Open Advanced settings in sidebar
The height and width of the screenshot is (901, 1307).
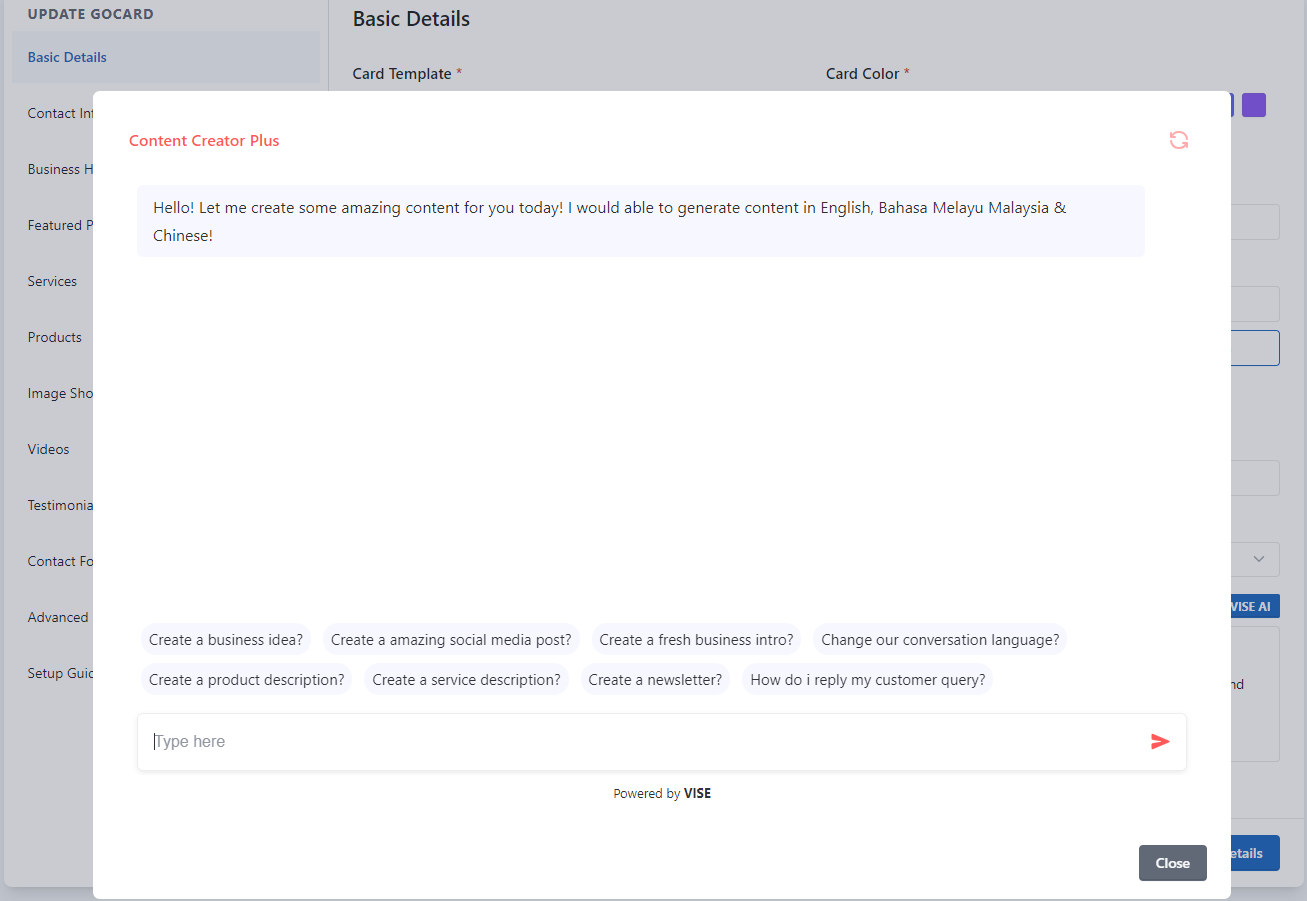click(58, 617)
